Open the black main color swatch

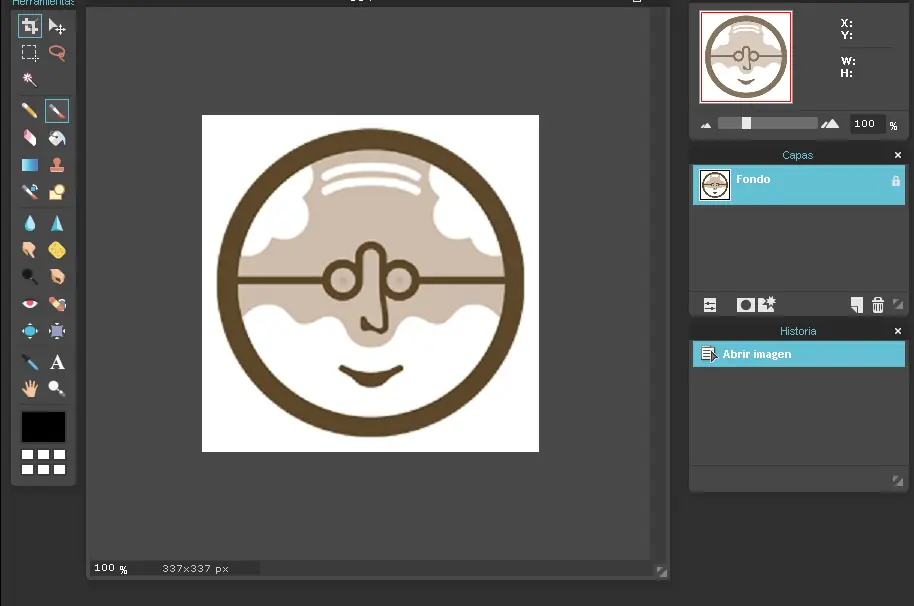click(44, 427)
